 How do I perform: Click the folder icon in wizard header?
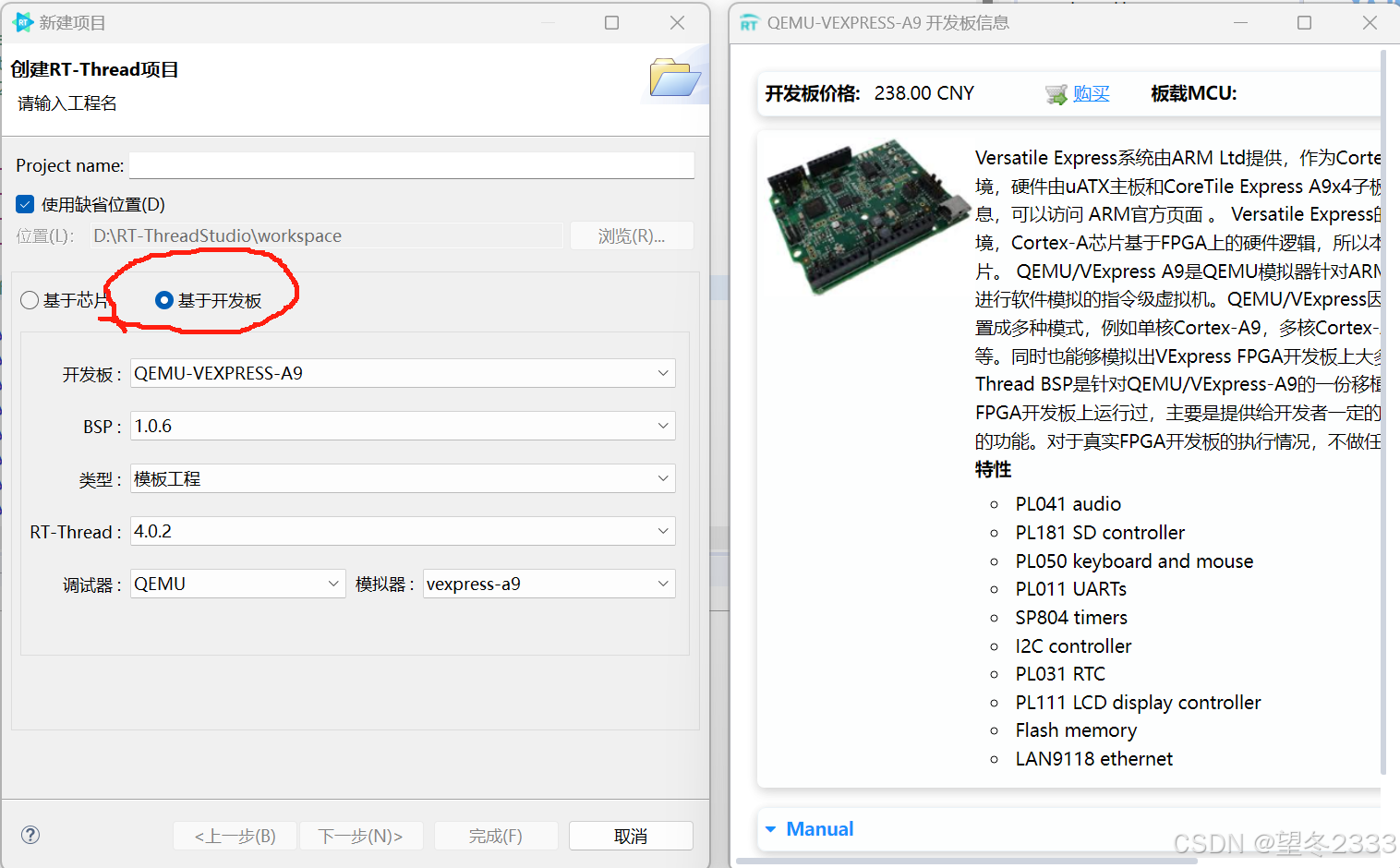click(x=675, y=78)
